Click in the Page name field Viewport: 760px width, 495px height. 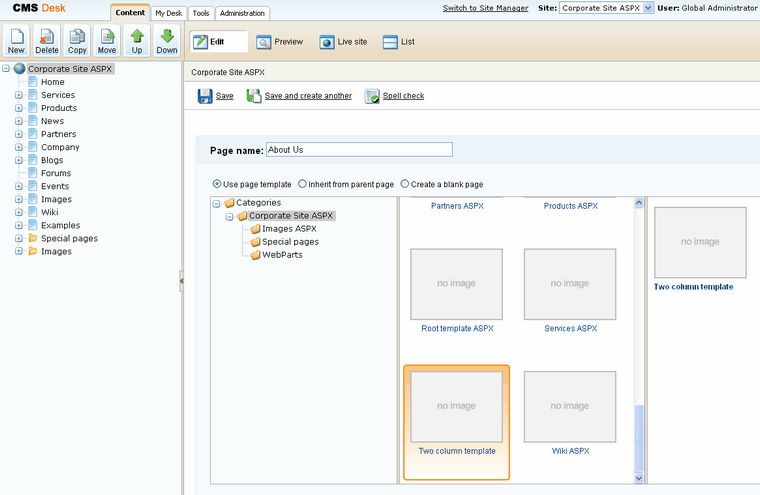(359, 149)
